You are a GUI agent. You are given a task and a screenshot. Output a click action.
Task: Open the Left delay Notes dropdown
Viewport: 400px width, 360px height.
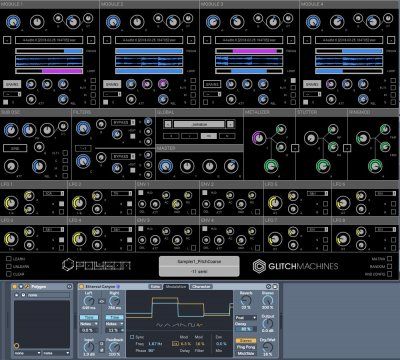coord(89,324)
